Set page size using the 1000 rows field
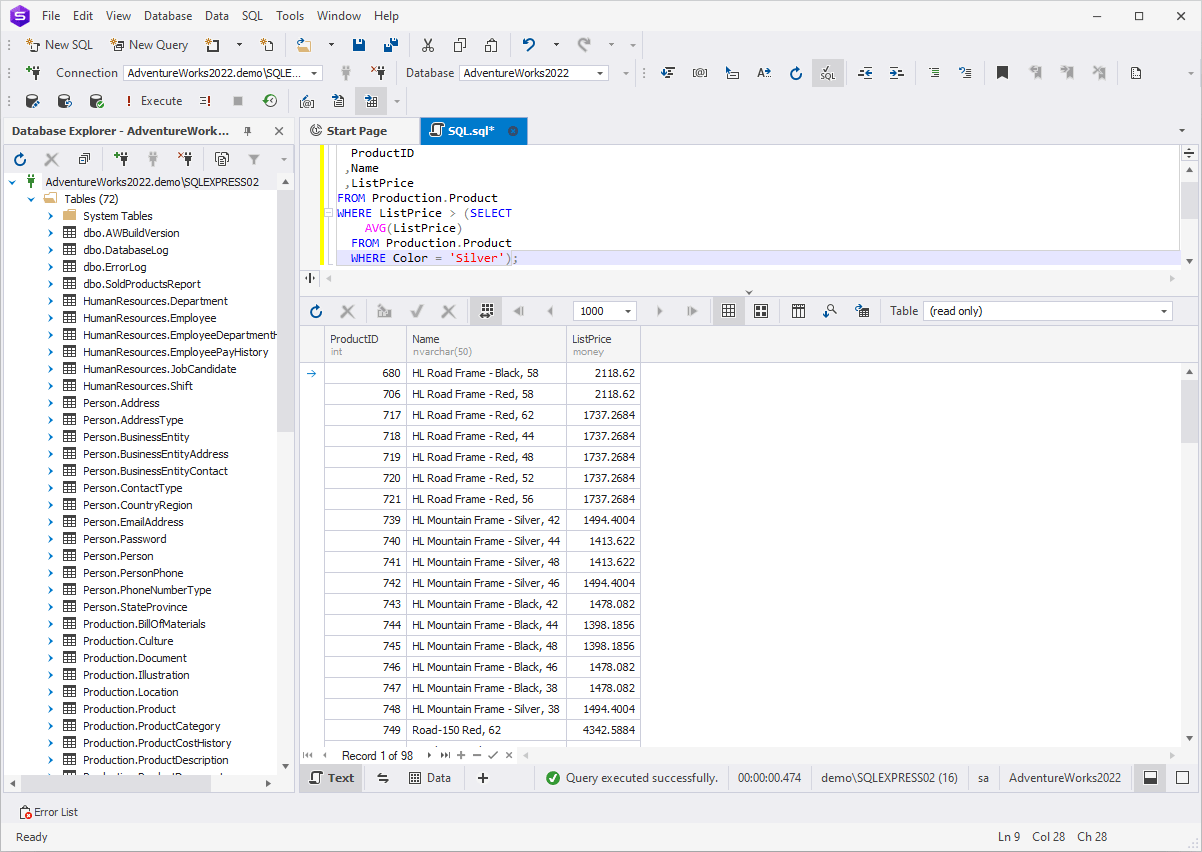This screenshot has height=852, width=1202. [x=600, y=310]
